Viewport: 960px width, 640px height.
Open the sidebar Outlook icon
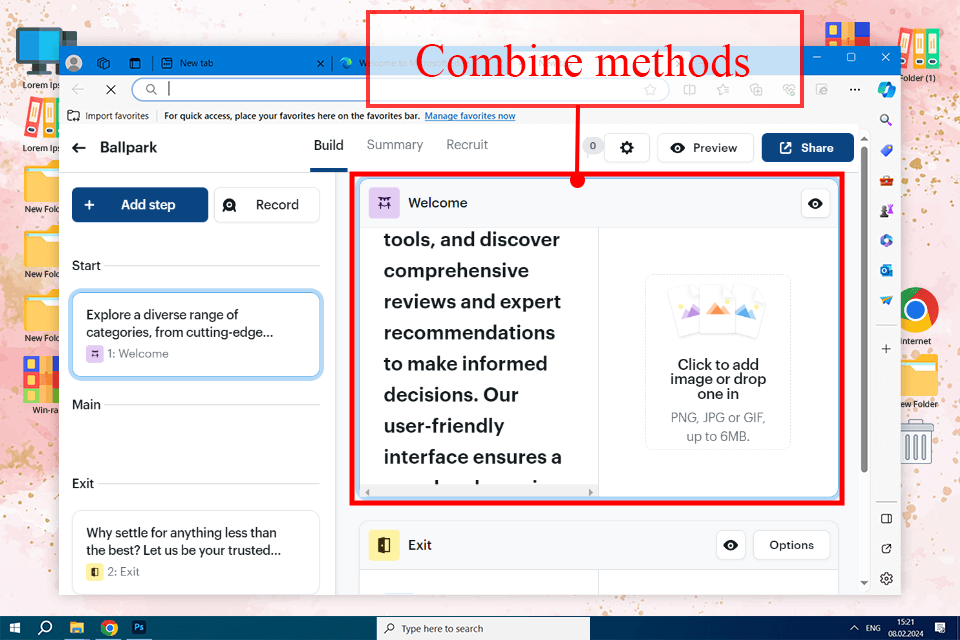click(x=887, y=270)
